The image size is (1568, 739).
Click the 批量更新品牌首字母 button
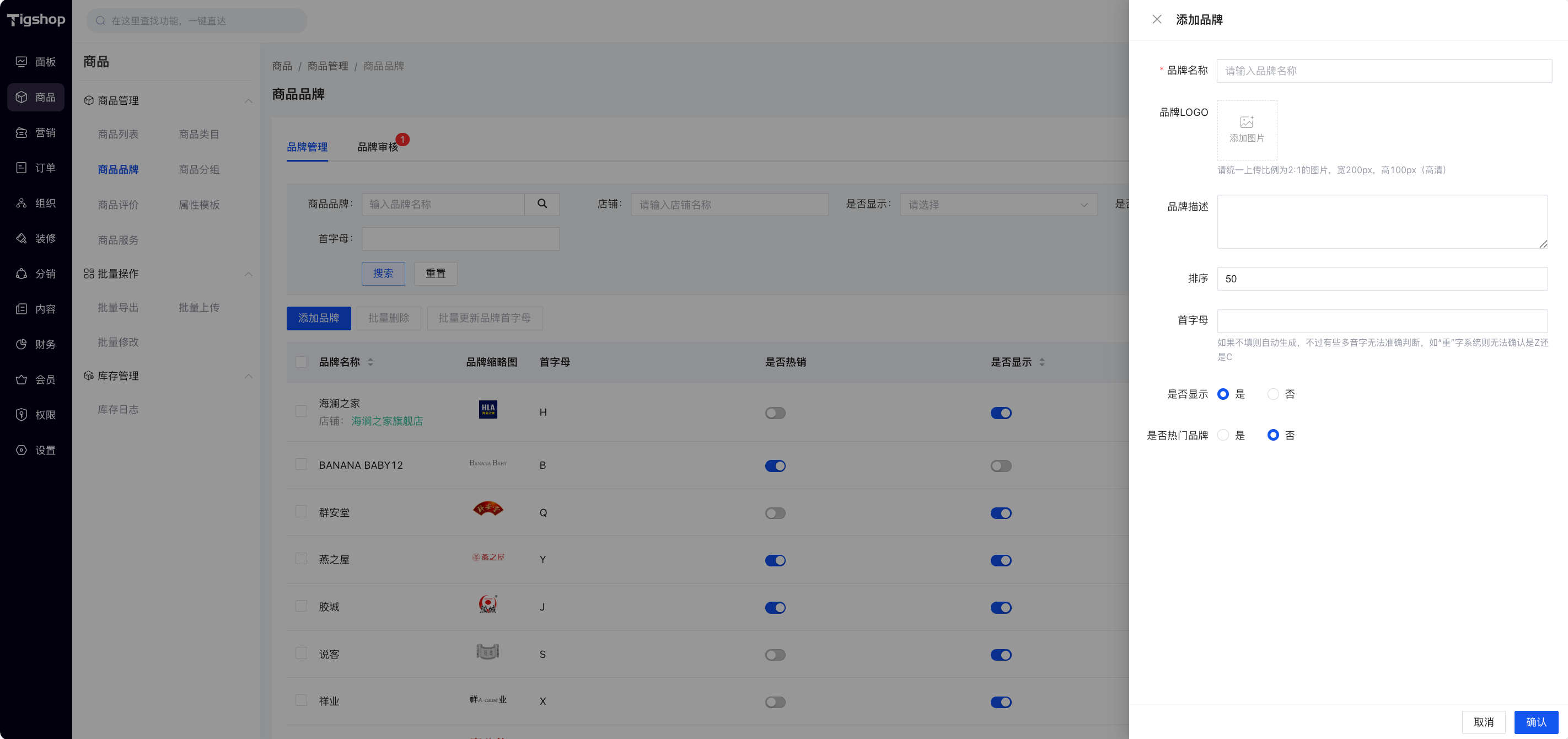point(485,318)
